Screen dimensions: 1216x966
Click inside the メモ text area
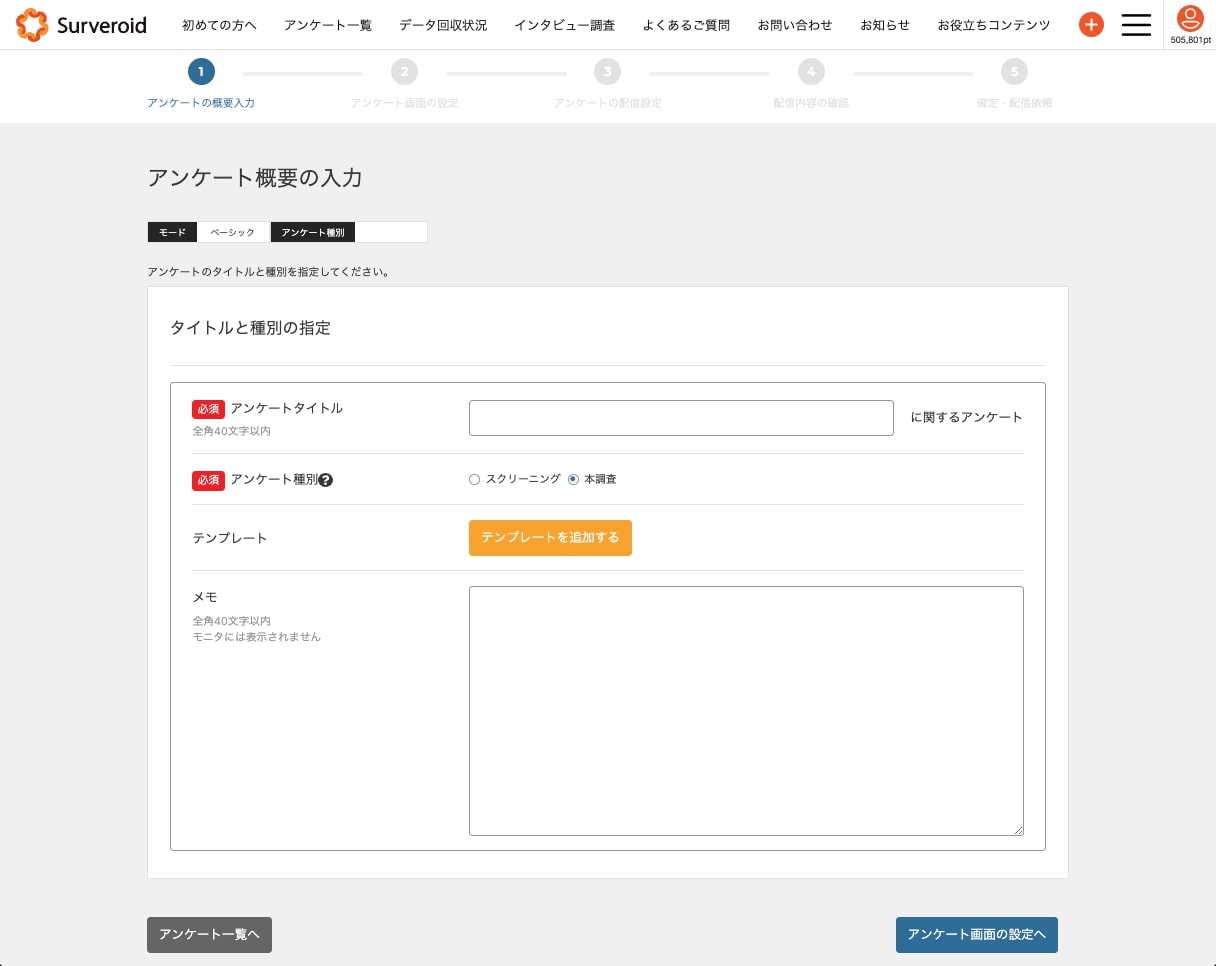point(746,710)
